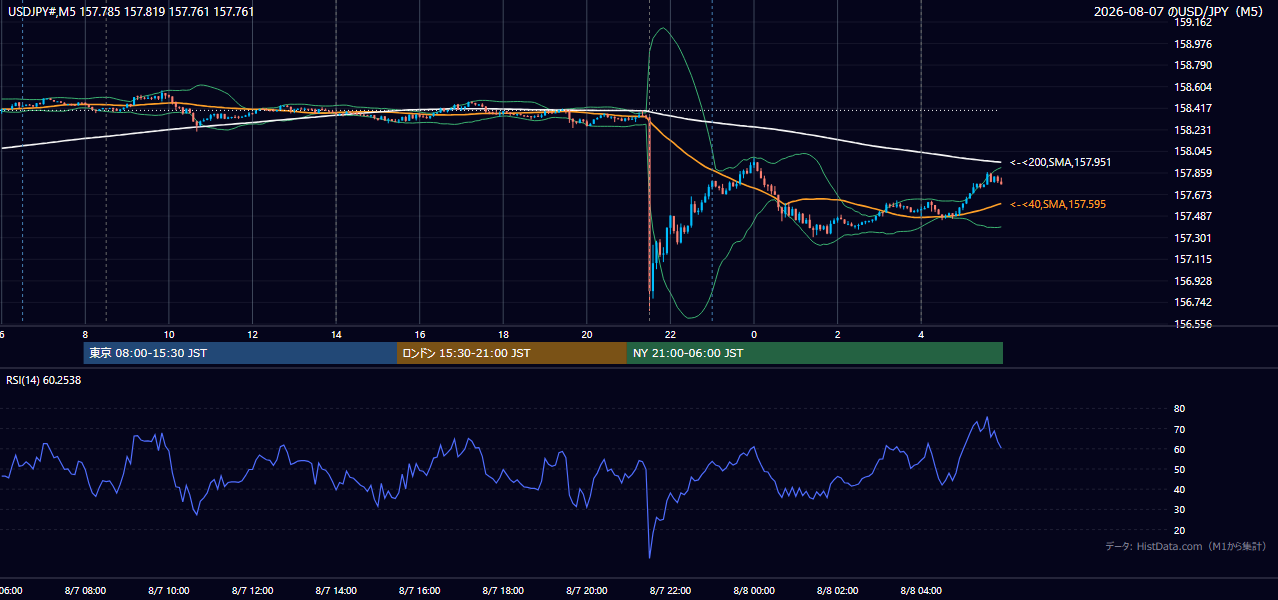Click price axis label 156.928
The width and height of the screenshot is (1278, 600).
[x=1194, y=281]
